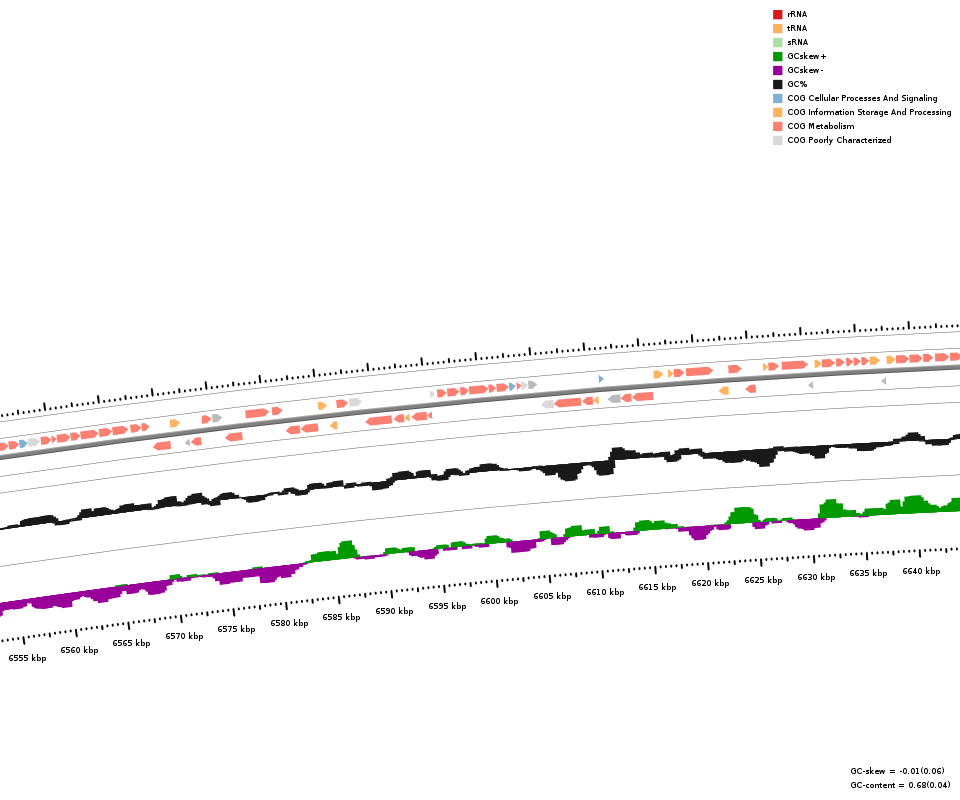The width and height of the screenshot is (960, 800).
Task: Click the COG Metabolism legend swatch
Action: pos(777,126)
